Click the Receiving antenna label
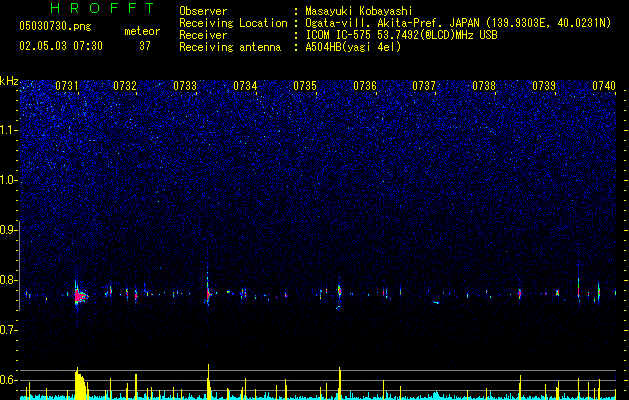The width and height of the screenshot is (629, 400). tap(230, 47)
